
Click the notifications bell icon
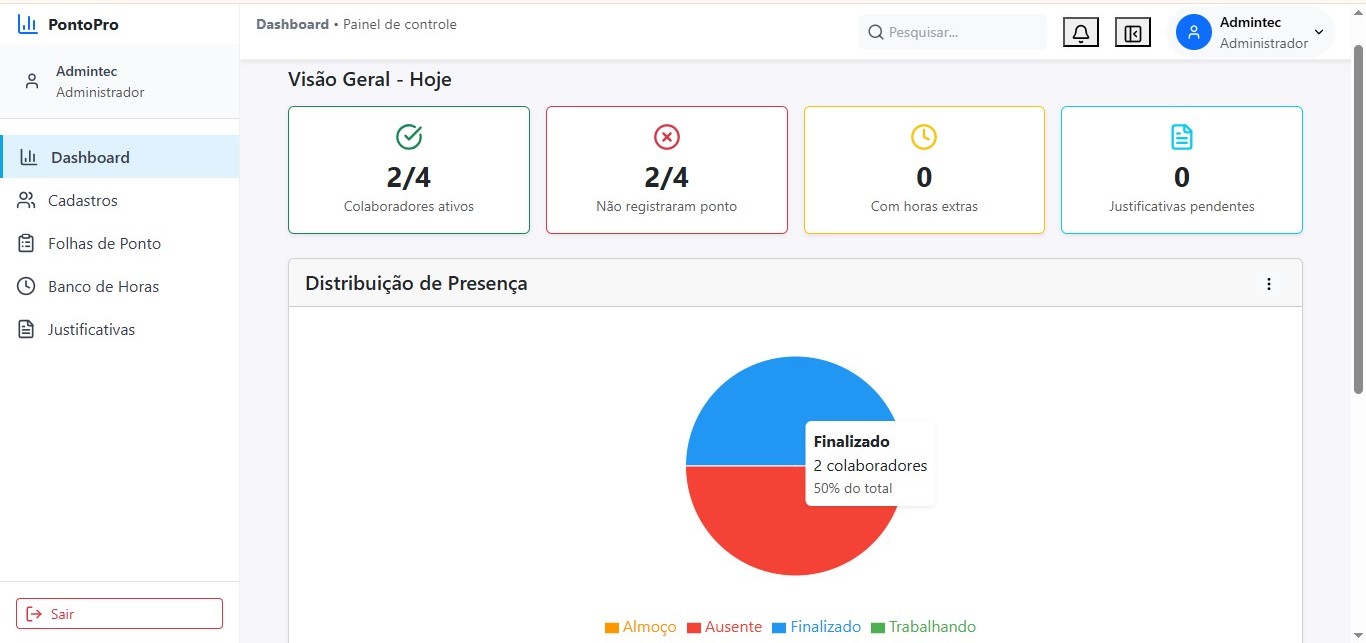[x=1080, y=33]
